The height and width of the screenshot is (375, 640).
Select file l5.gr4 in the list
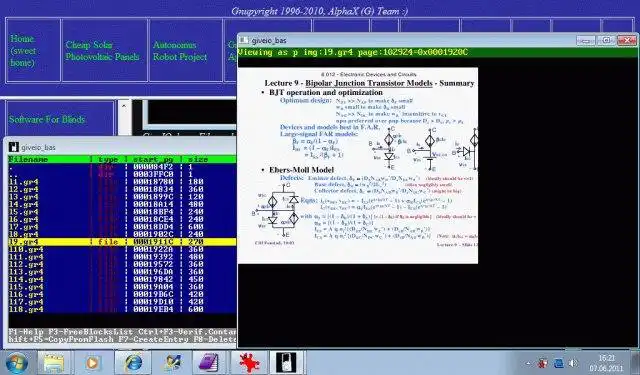point(24,212)
